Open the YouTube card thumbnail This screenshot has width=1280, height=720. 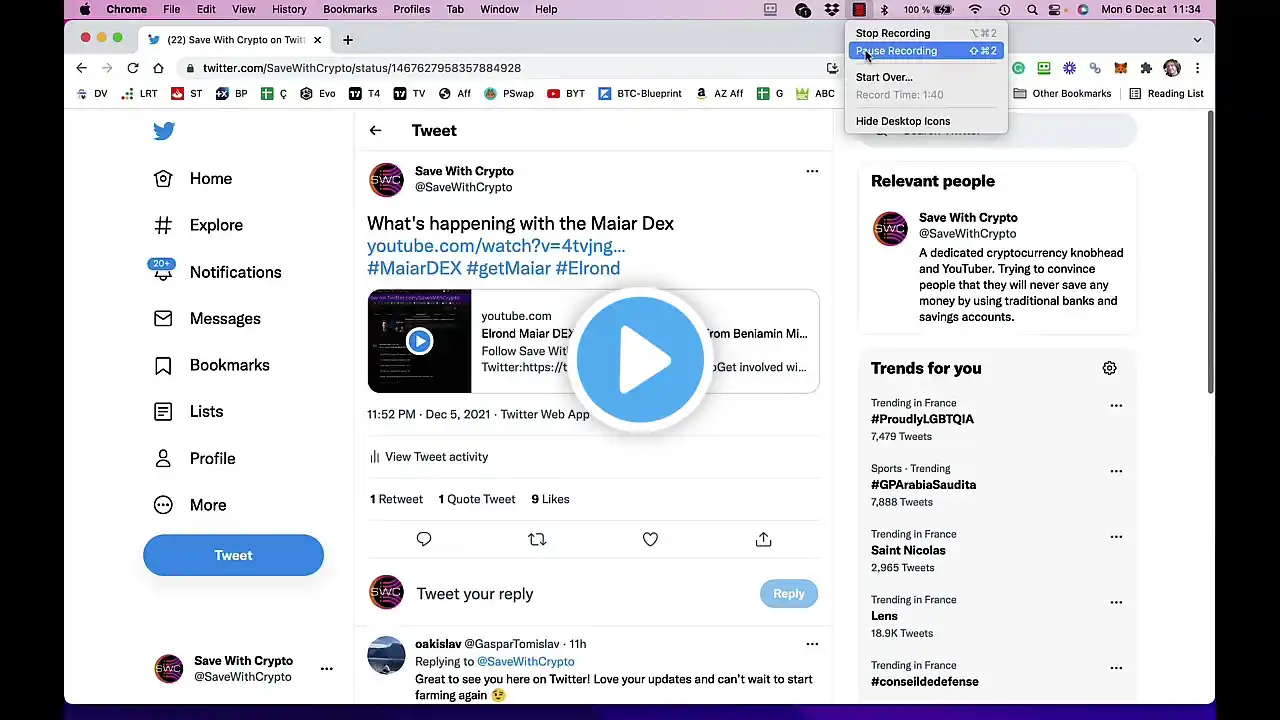pyautogui.click(x=419, y=341)
